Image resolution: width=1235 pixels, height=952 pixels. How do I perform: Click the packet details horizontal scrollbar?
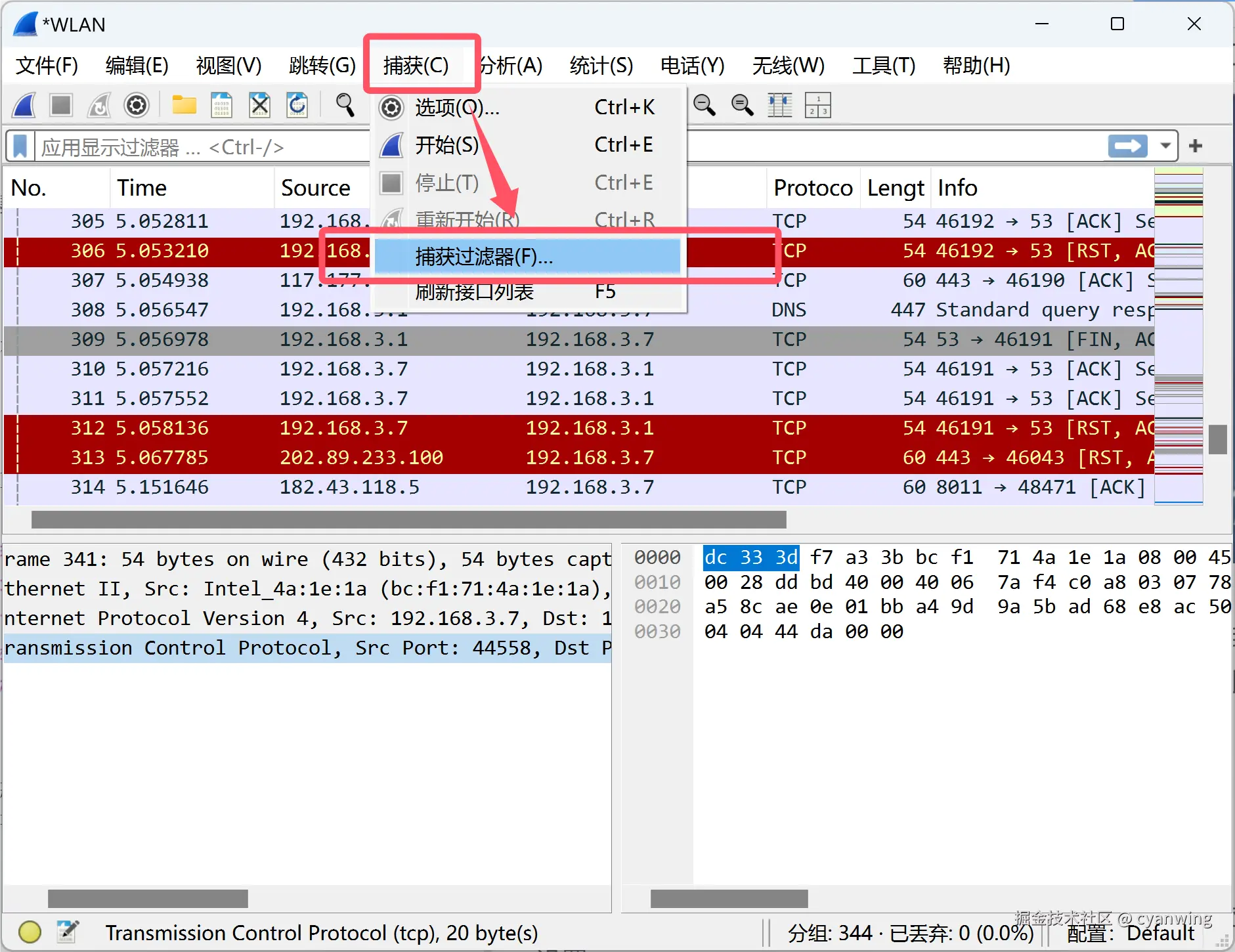pos(148,898)
